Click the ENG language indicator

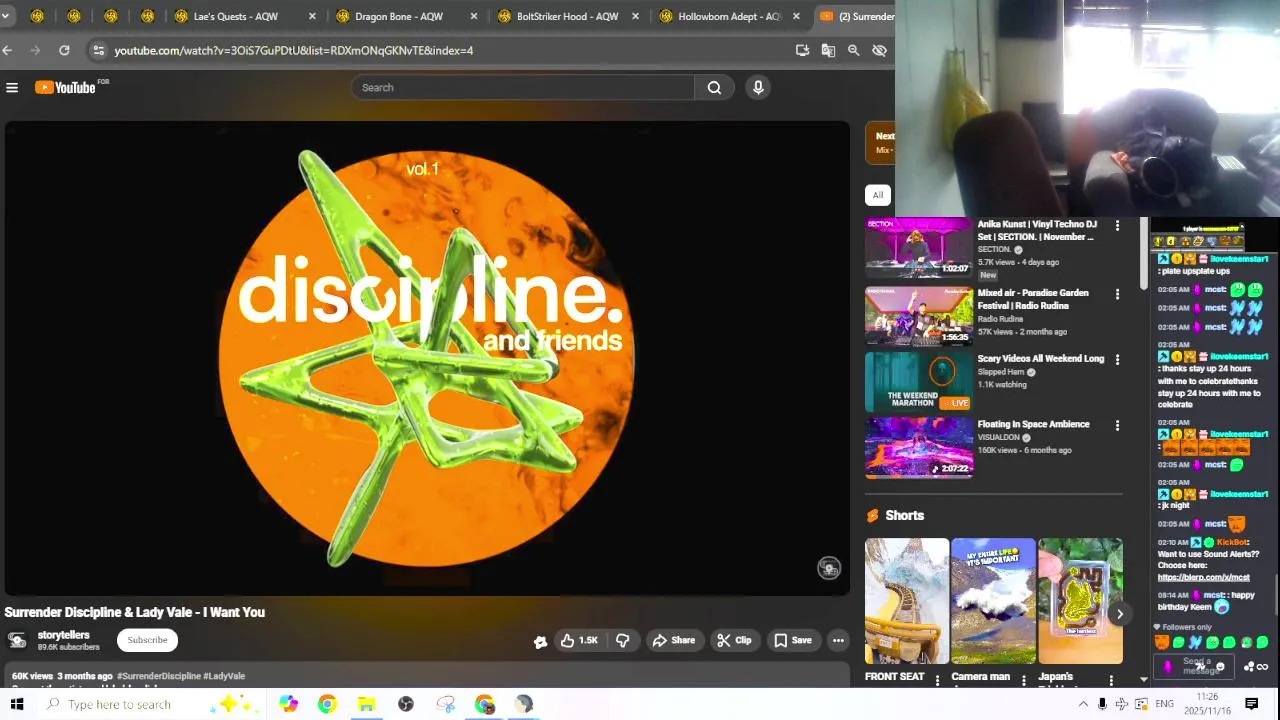coord(1164,704)
